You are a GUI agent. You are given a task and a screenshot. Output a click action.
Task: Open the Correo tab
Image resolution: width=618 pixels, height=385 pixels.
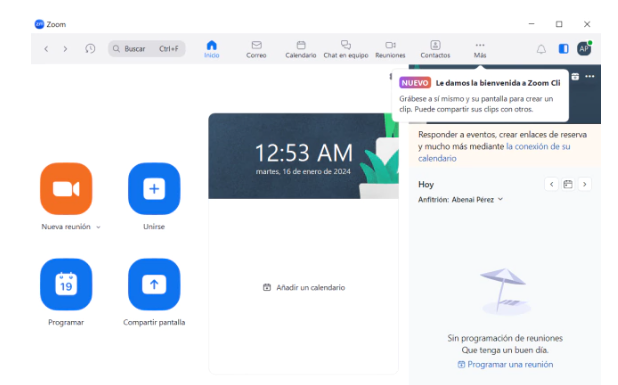[256, 49]
